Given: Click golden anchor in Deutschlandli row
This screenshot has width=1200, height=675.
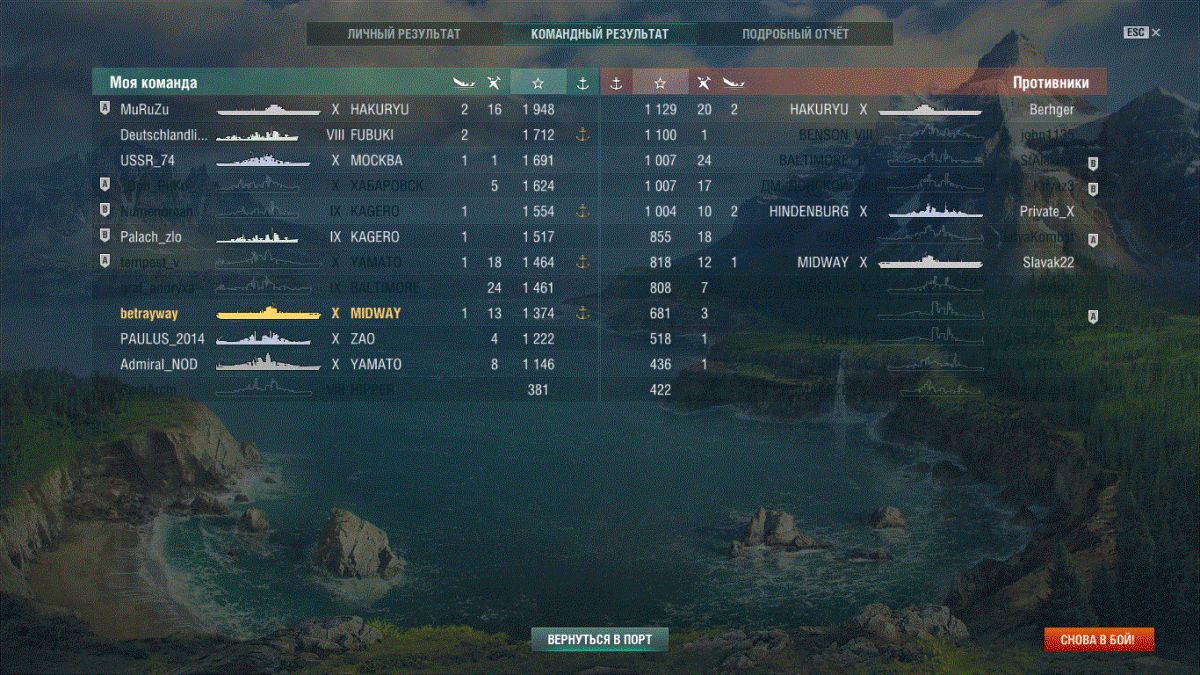Looking at the screenshot, I should point(583,134).
